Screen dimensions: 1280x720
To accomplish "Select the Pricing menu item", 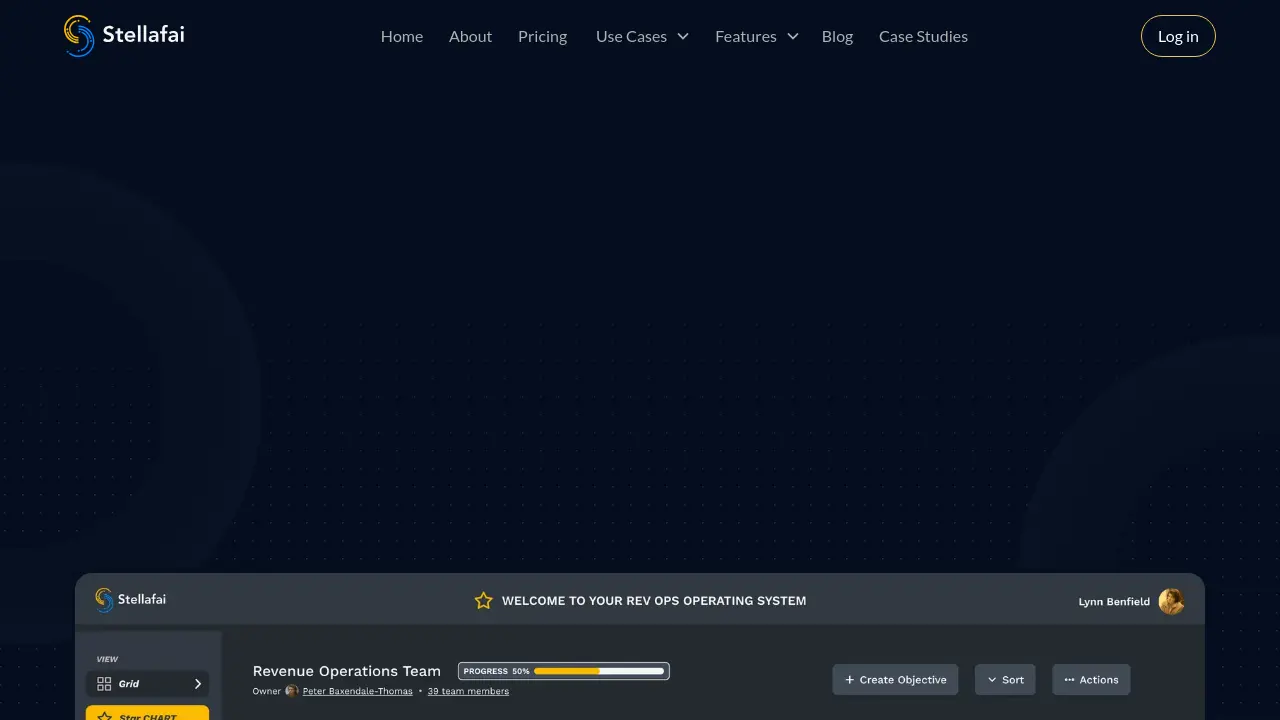I will pyautogui.click(x=542, y=36).
